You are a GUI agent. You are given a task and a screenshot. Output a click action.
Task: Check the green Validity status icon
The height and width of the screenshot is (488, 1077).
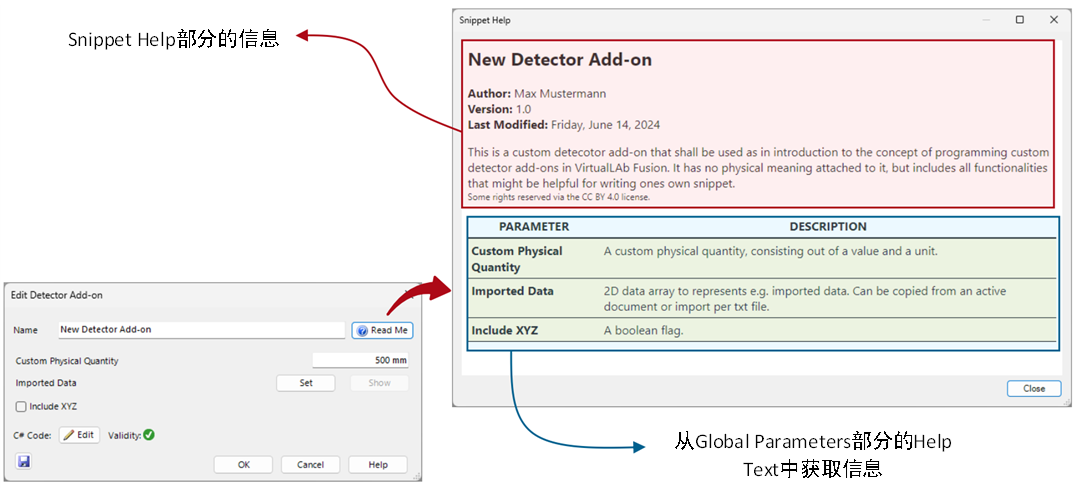(149, 435)
